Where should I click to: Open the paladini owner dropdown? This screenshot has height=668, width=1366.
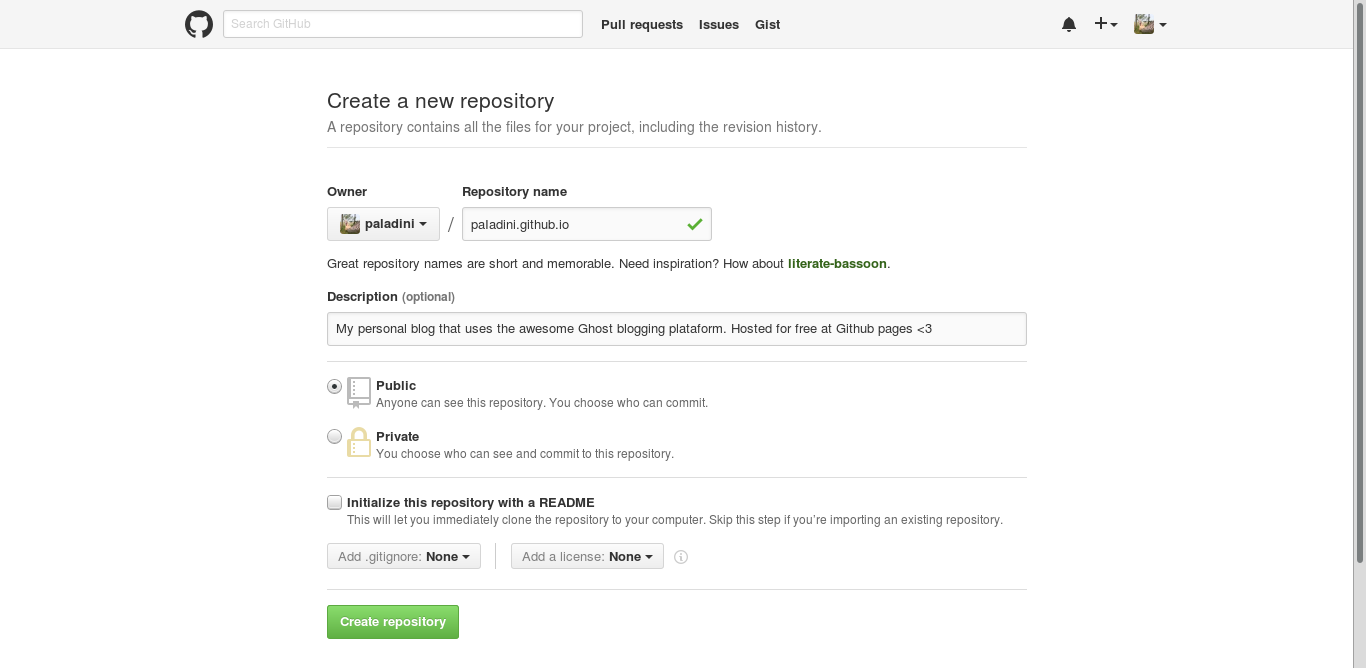pyautogui.click(x=383, y=224)
